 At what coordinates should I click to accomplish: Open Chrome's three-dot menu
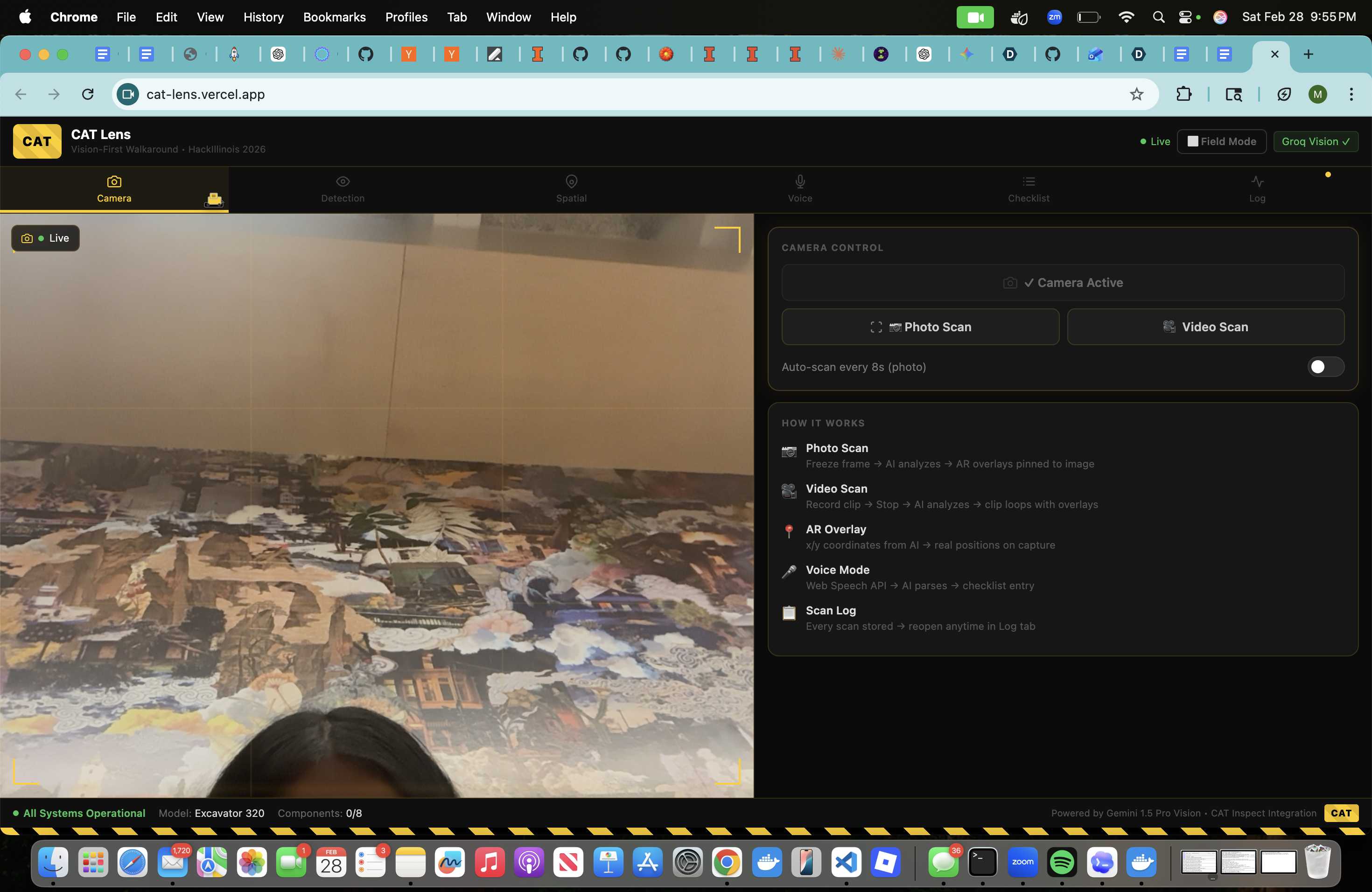click(1351, 95)
